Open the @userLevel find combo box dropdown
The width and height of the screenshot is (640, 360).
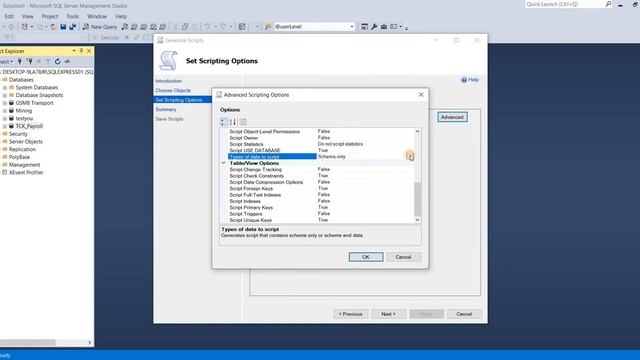(351, 27)
